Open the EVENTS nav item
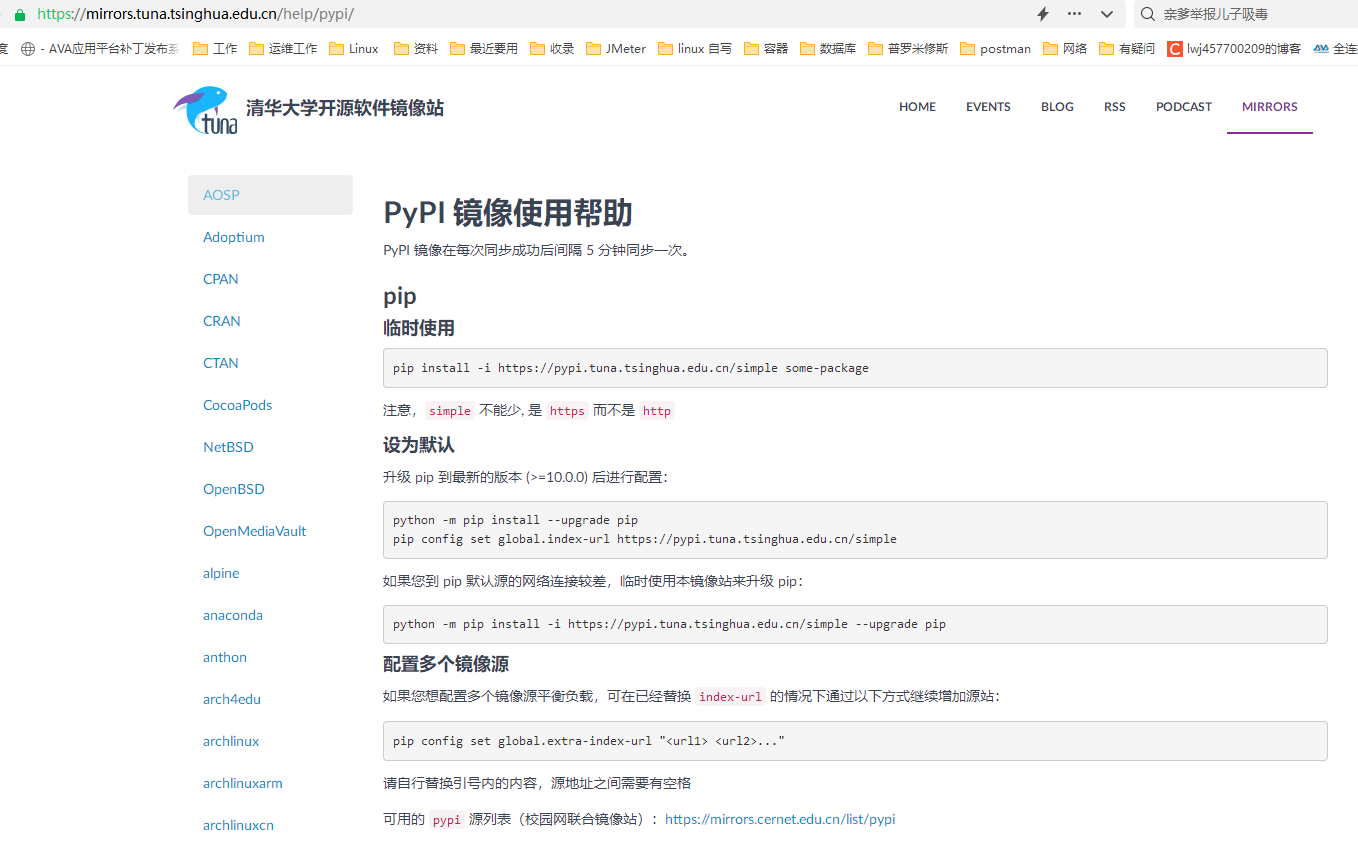 (988, 107)
